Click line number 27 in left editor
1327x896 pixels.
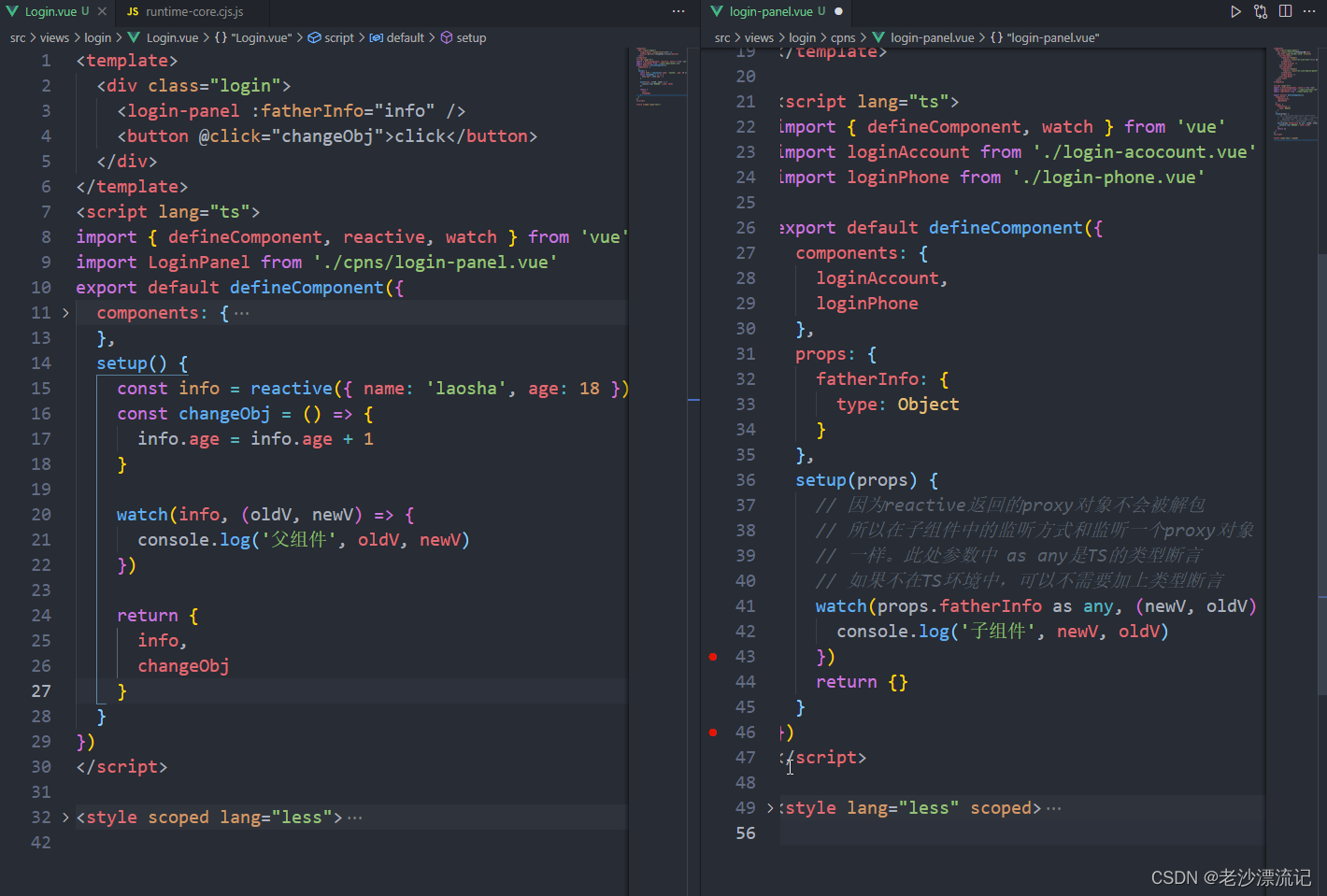click(41, 691)
